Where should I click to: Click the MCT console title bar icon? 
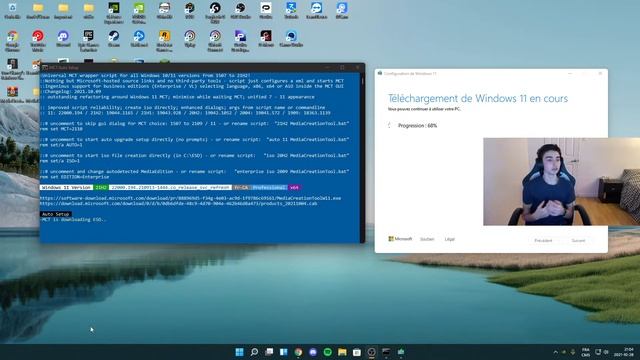[x=45, y=67]
